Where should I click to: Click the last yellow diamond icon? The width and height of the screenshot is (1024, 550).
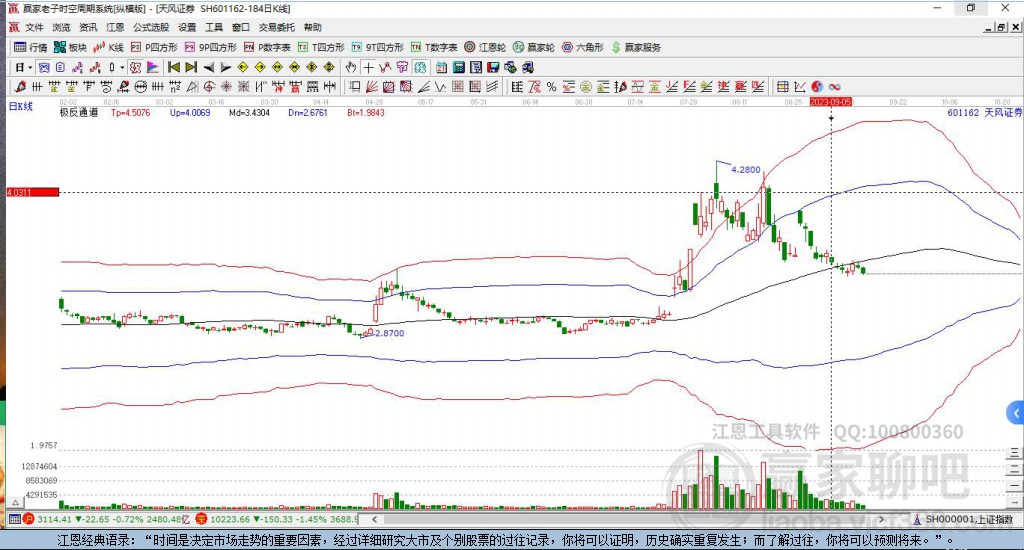pos(329,67)
